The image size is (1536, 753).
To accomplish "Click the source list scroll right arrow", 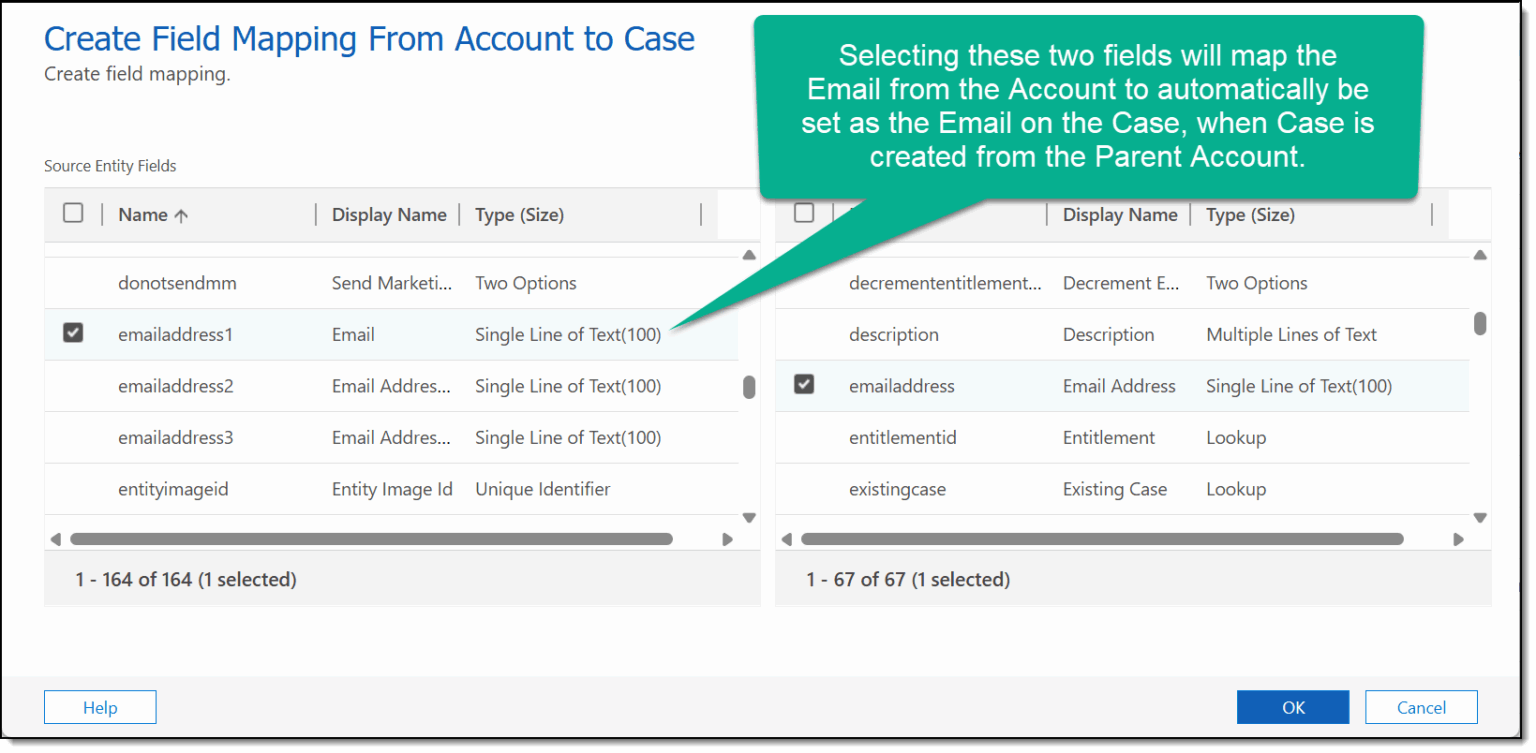I will [728, 539].
